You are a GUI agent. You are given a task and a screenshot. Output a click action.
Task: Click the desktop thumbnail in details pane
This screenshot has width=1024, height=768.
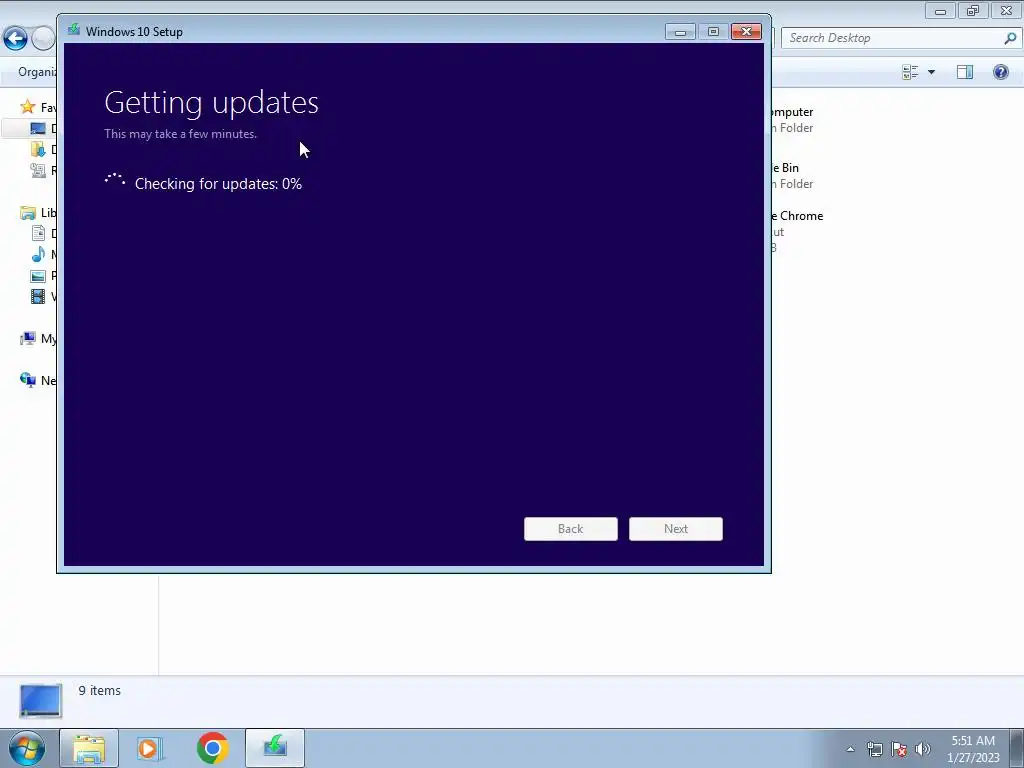[x=40, y=700]
